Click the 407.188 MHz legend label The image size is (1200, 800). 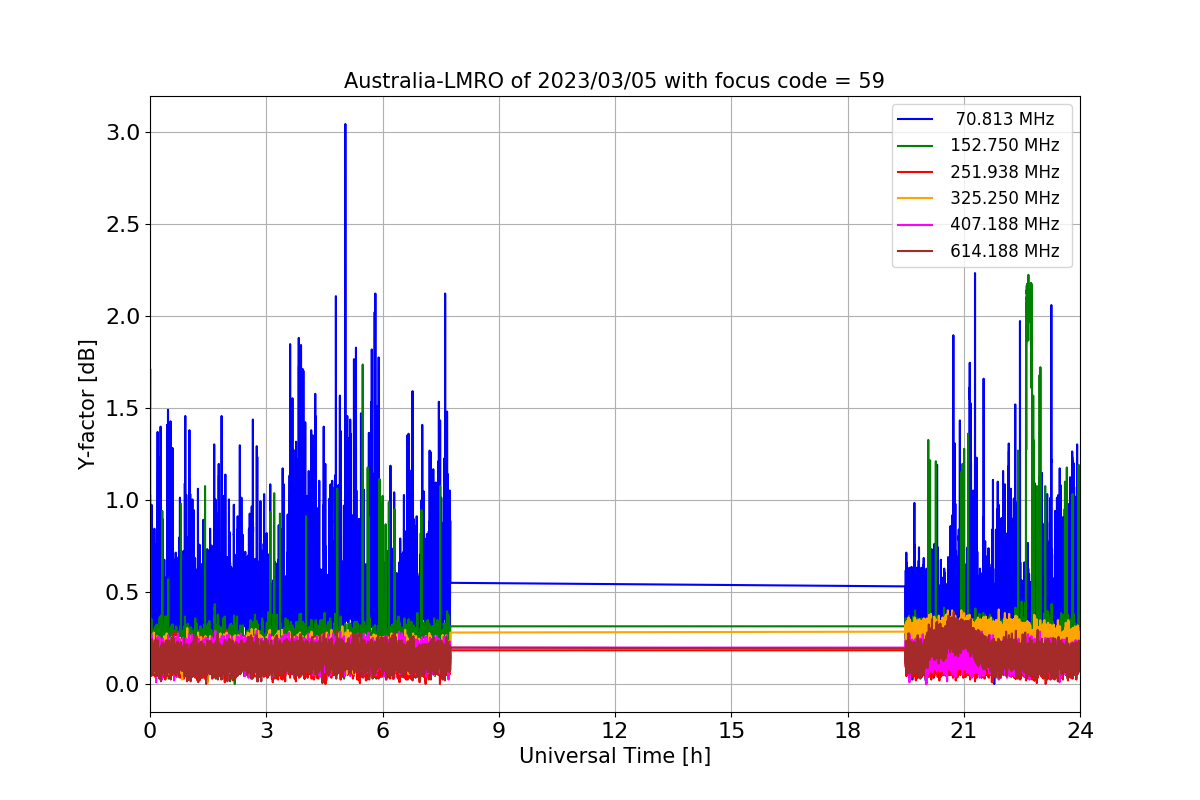coord(1005,225)
